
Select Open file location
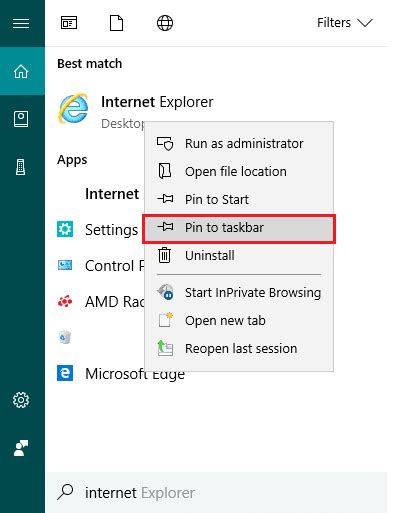click(x=239, y=172)
